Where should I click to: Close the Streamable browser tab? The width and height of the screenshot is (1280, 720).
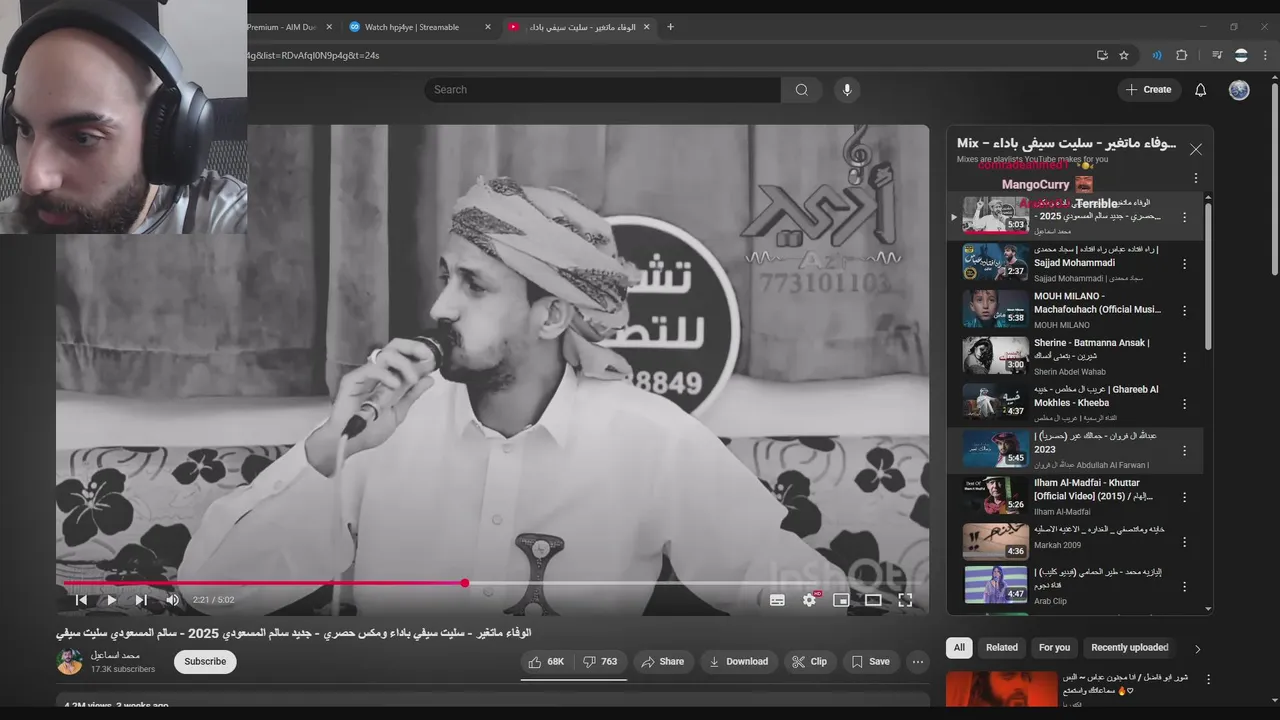[488, 27]
